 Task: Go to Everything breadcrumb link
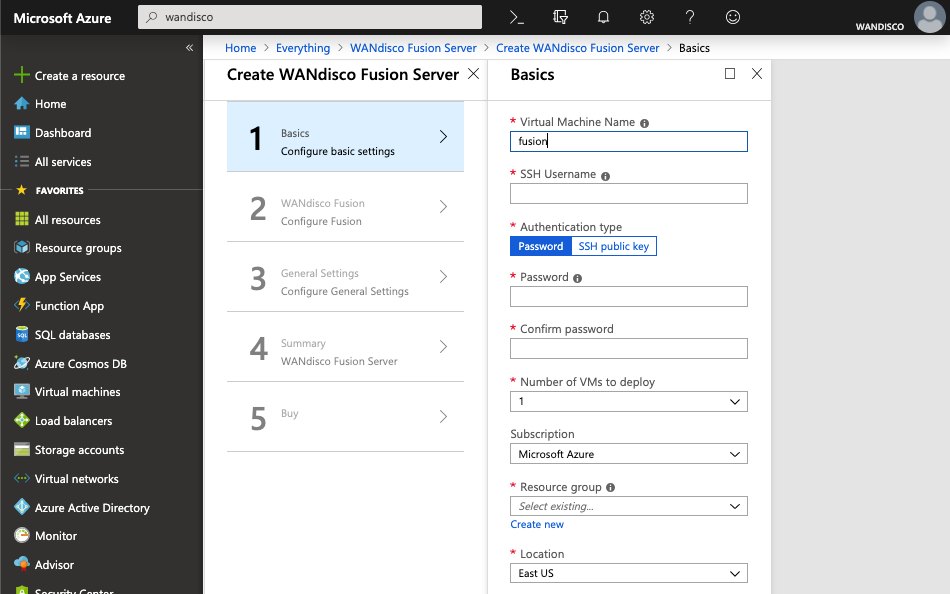click(303, 48)
